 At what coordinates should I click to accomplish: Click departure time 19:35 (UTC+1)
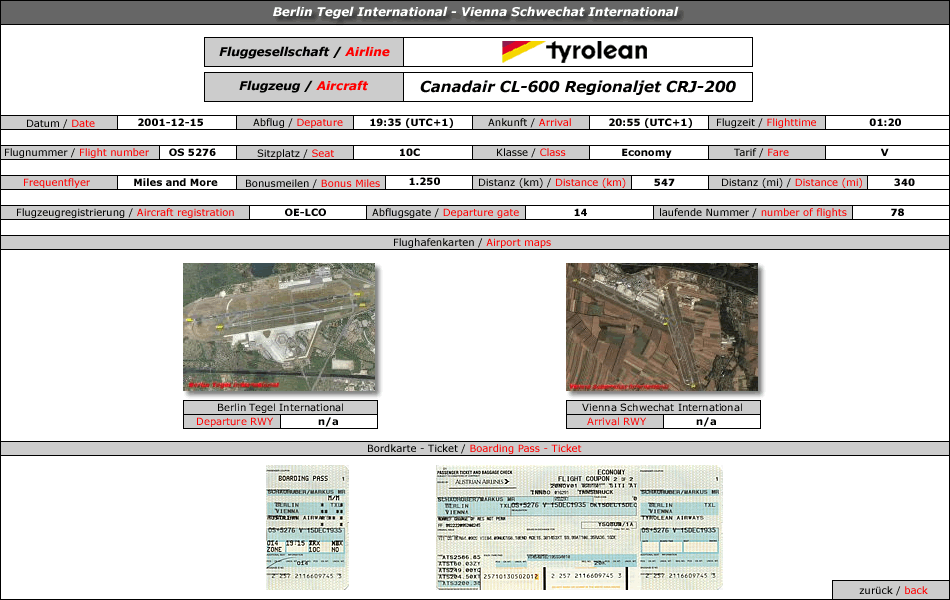click(x=411, y=122)
